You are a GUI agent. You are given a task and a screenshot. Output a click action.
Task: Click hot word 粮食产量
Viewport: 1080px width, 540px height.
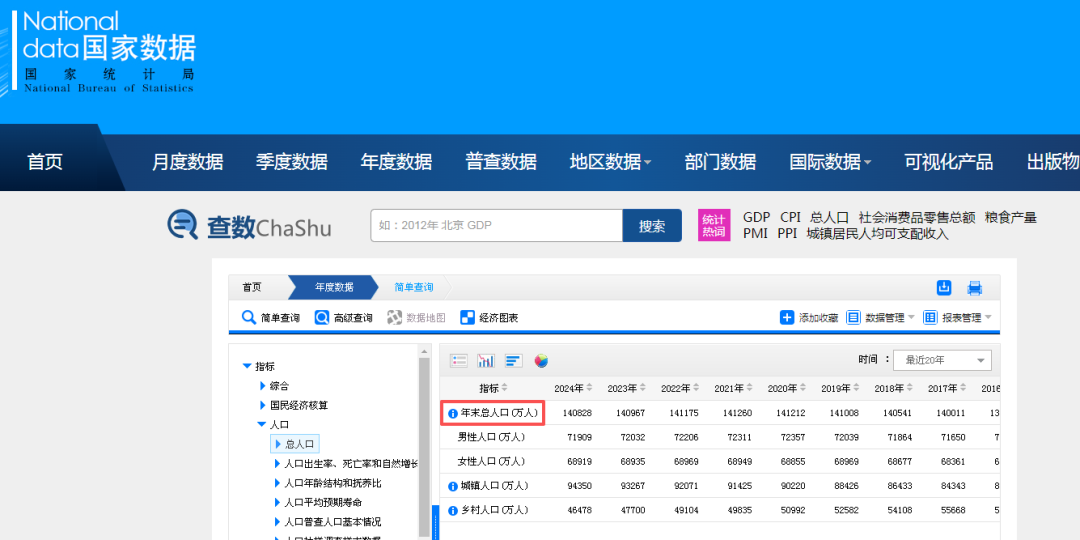(1010, 218)
